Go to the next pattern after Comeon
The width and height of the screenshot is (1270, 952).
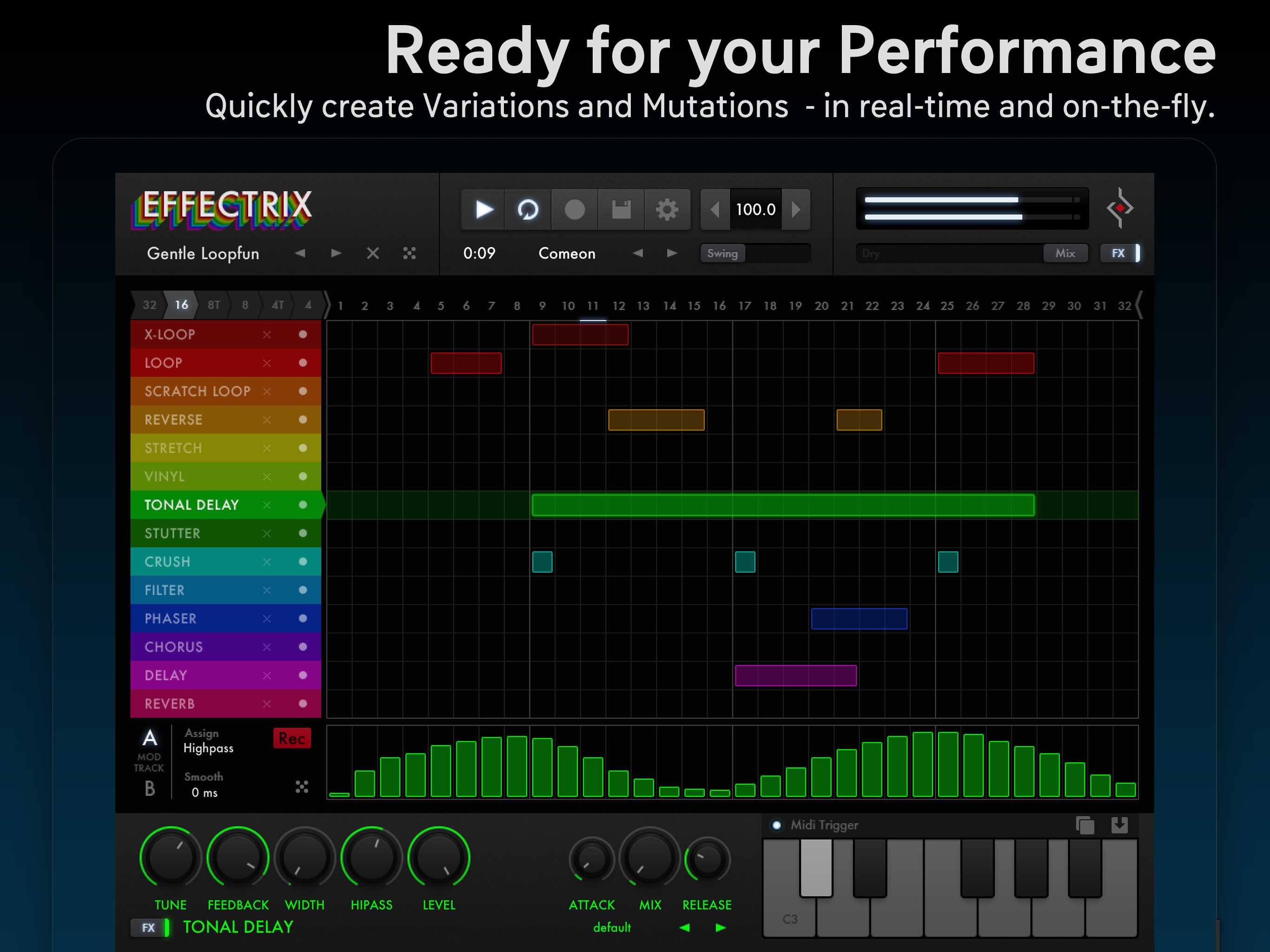point(671,253)
